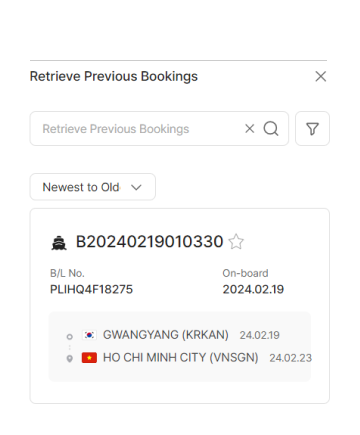Screen dimensions: 360x435
Task: Select booking number B20240219010330
Action: 149,241
